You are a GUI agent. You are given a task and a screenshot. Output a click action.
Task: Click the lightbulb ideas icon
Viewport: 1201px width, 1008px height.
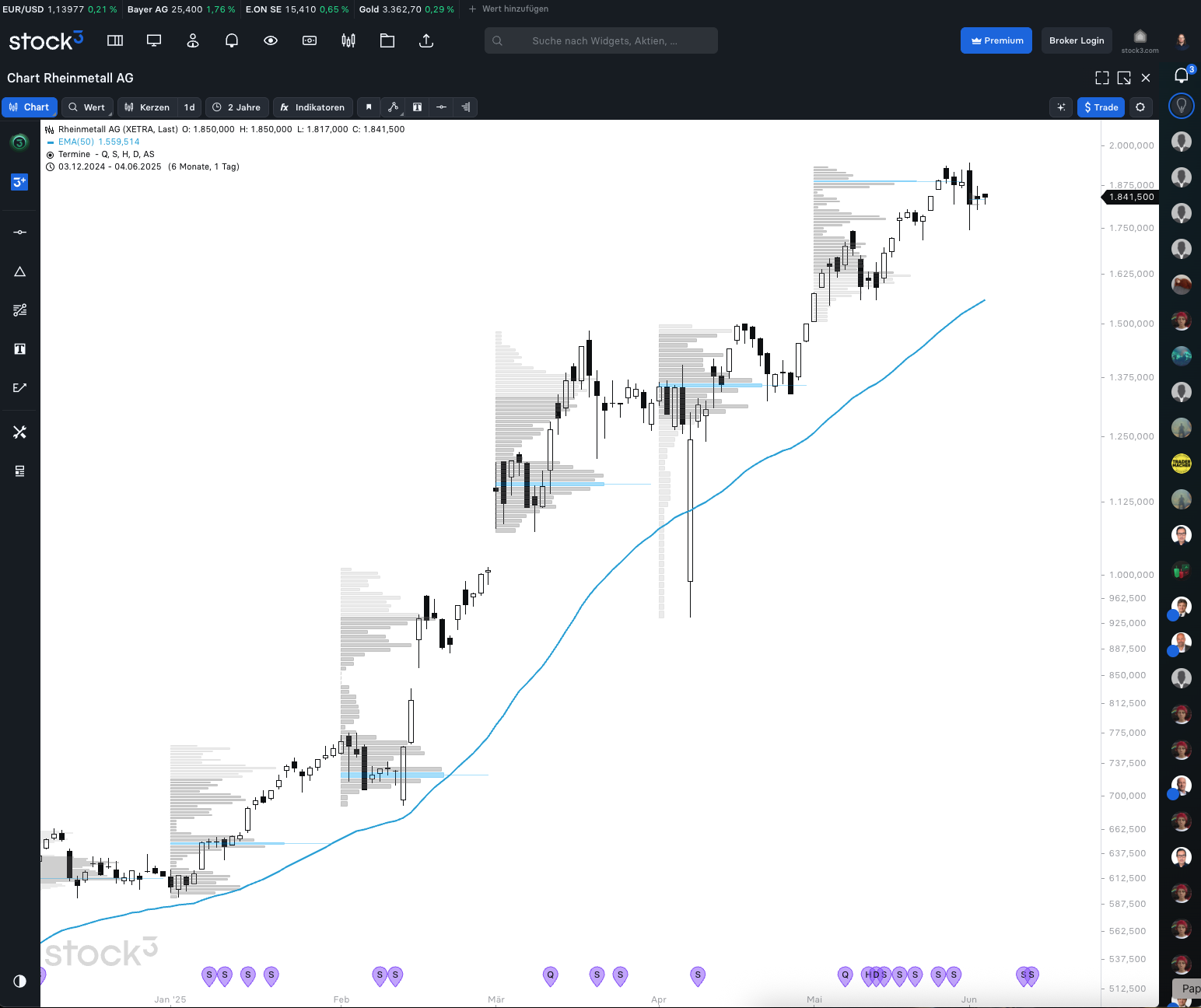click(1182, 106)
